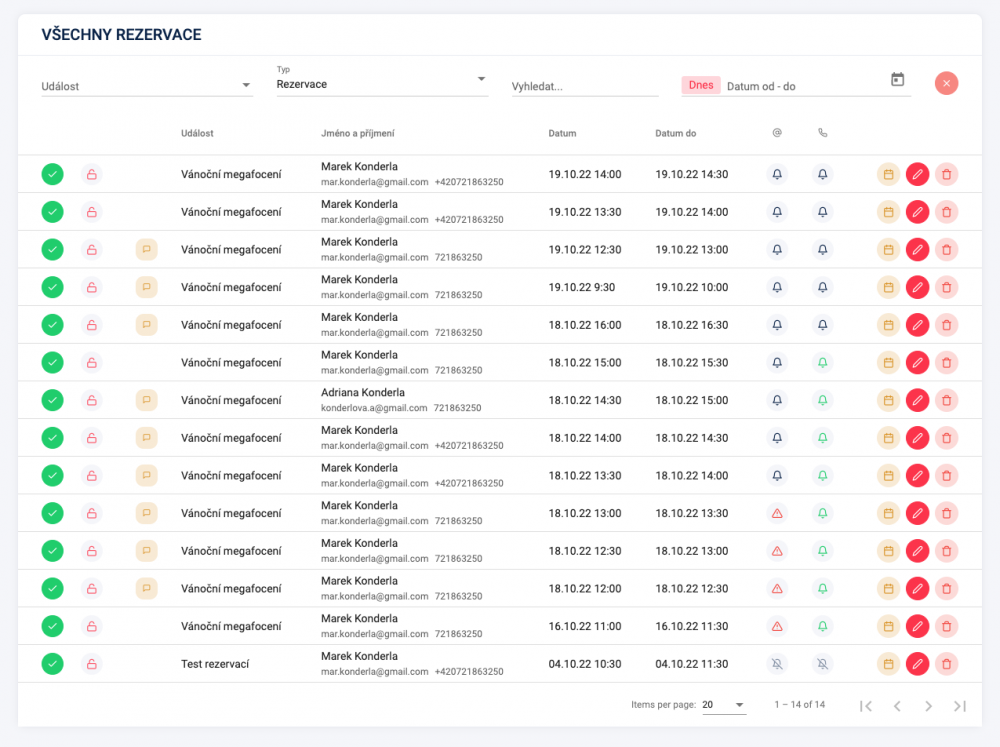Go to the previous page of results
This screenshot has width=1000, height=747.
pyautogui.click(x=897, y=706)
